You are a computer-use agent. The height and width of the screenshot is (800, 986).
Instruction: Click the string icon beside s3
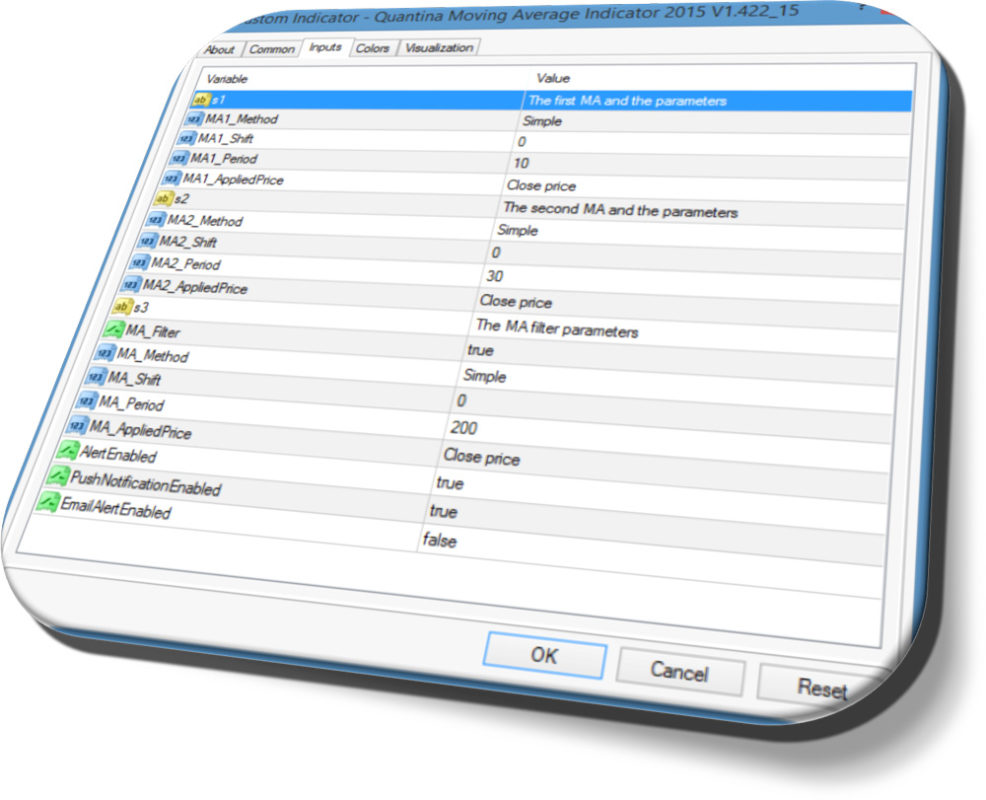point(122,307)
